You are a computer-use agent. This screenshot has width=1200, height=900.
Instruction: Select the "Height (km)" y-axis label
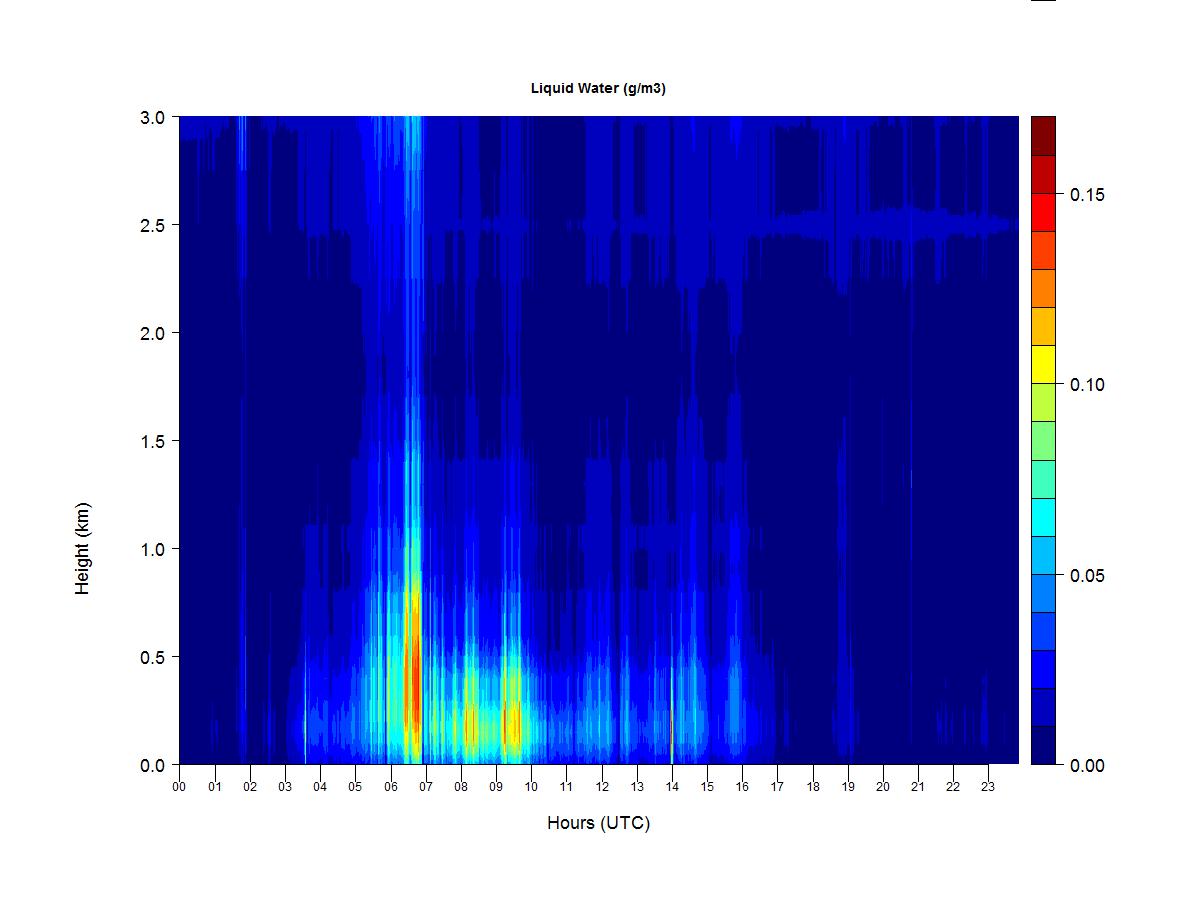coord(82,548)
